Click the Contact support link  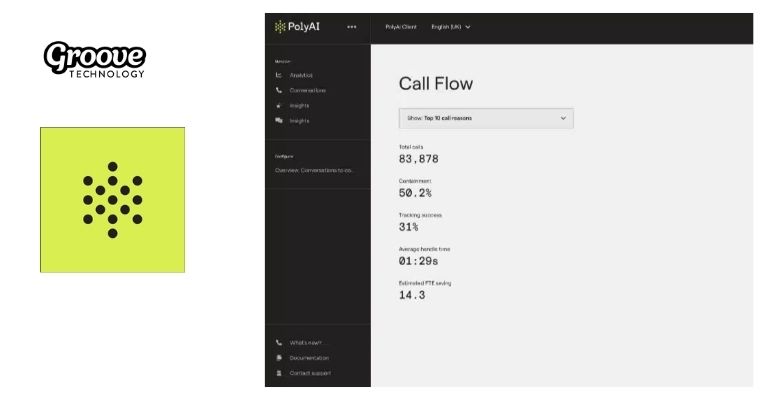[x=310, y=373]
